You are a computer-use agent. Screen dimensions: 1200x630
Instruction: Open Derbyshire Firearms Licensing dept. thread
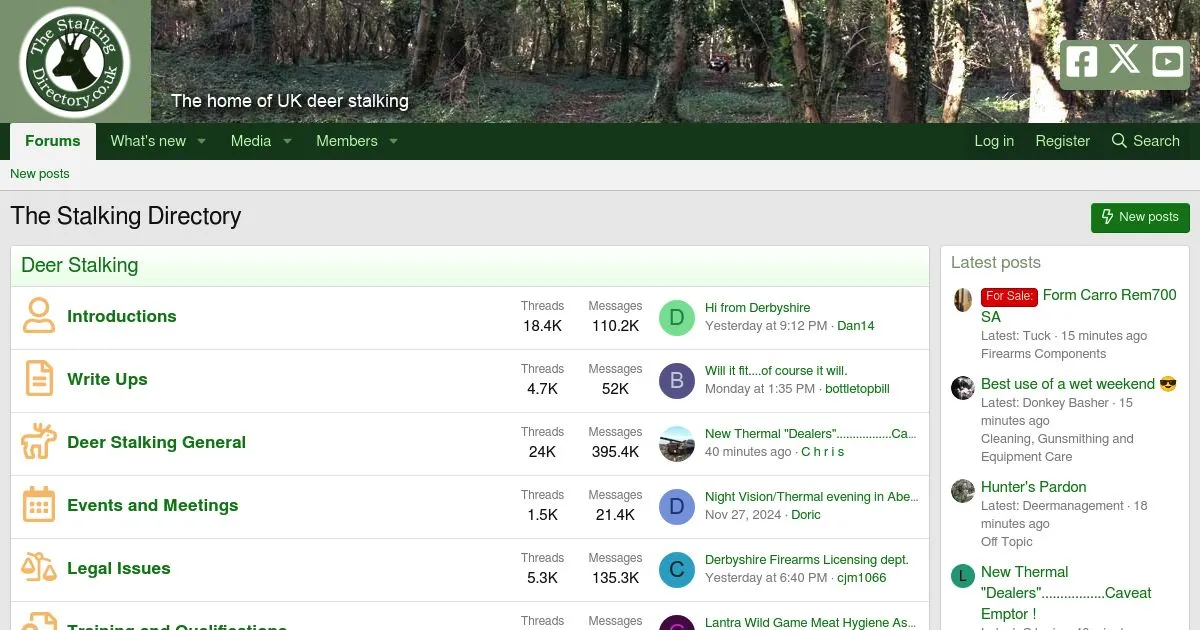(807, 560)
